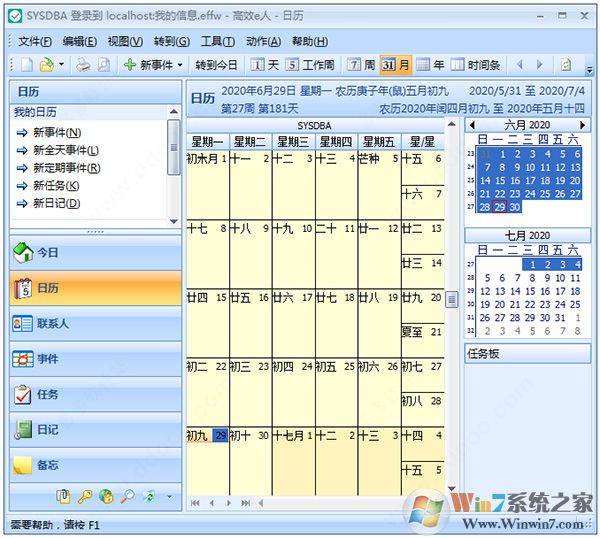This screenshot has width=600, height=538.
Task: Expand the 新事件 dropdown arrow in toolbar
Action: click(180, 65)
